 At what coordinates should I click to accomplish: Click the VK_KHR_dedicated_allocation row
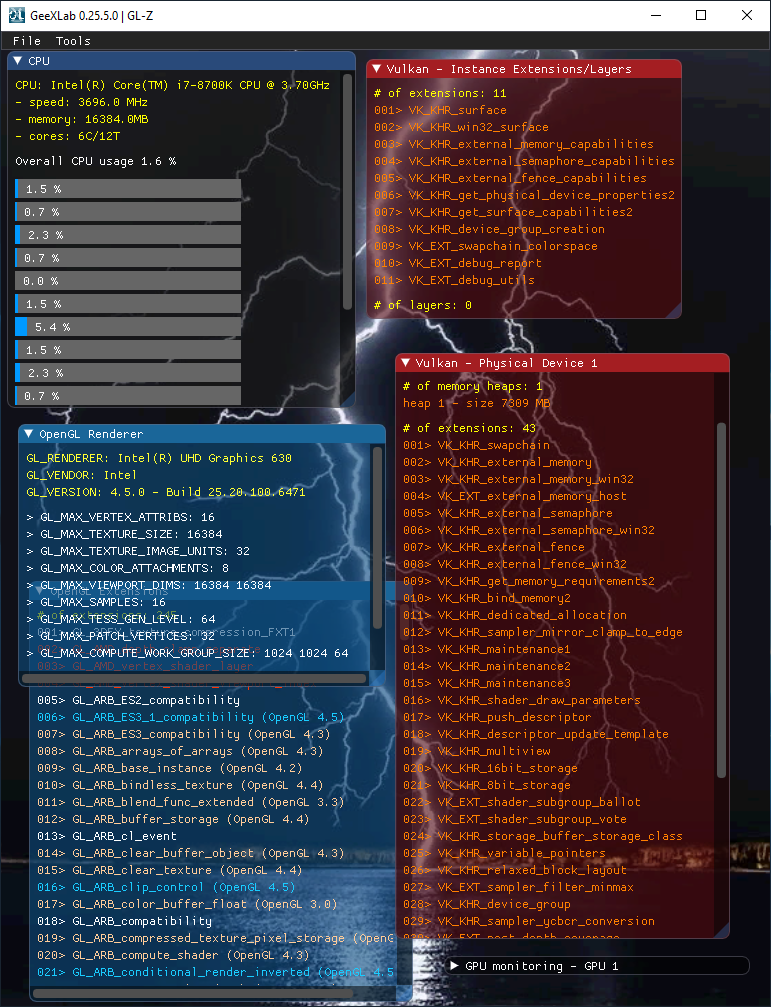pos(515,615)
